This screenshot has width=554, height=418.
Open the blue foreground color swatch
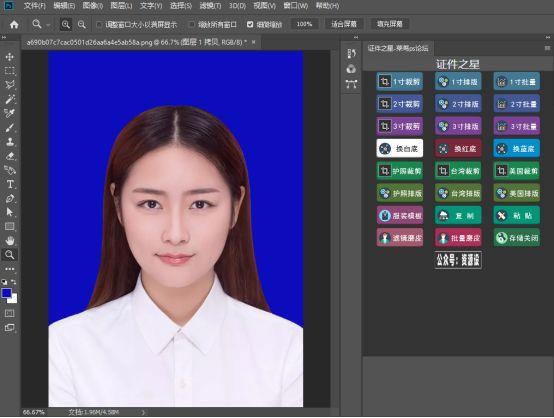coord(7,293)
